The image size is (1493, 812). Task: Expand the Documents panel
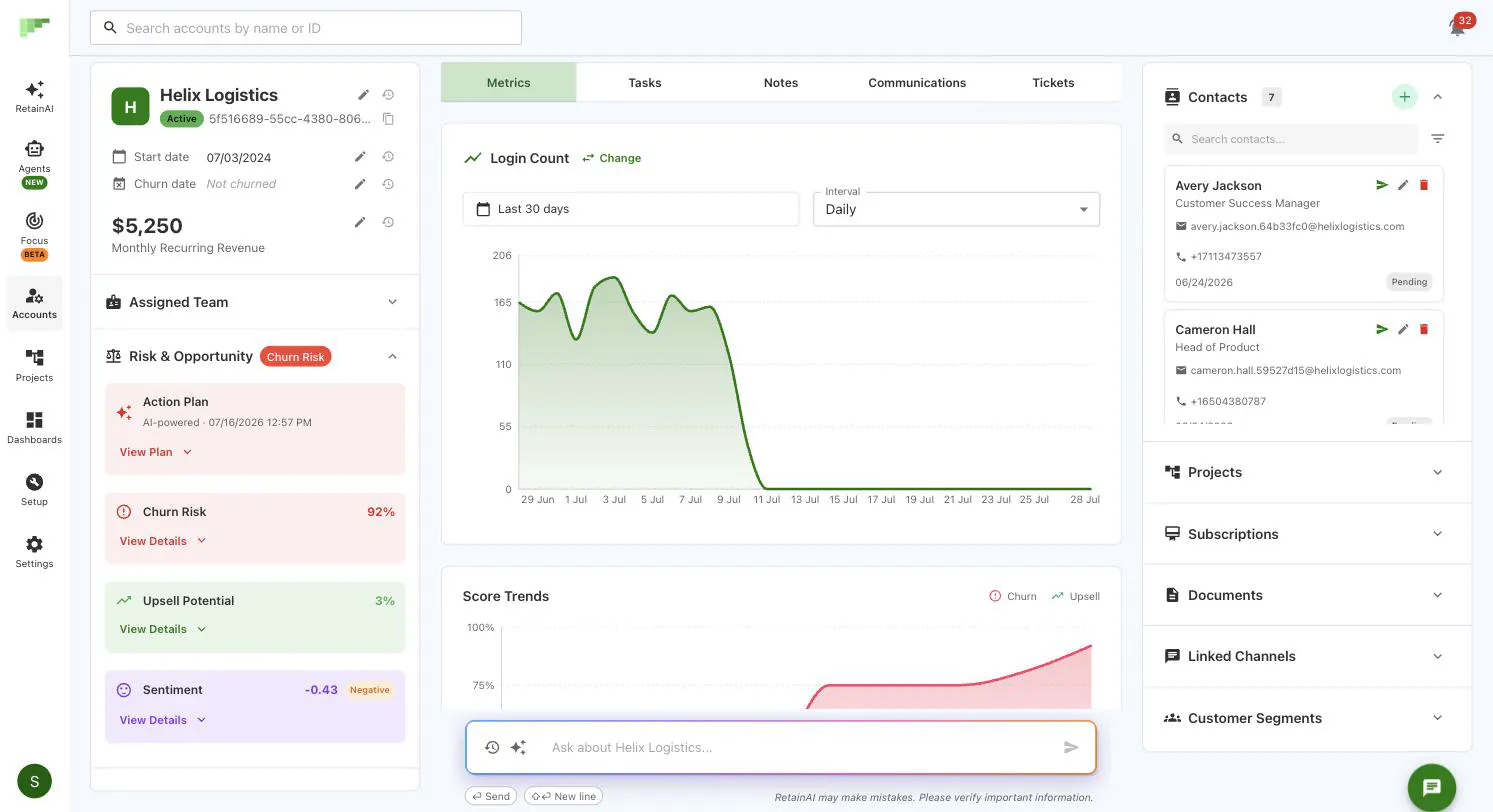point(1306,595)
